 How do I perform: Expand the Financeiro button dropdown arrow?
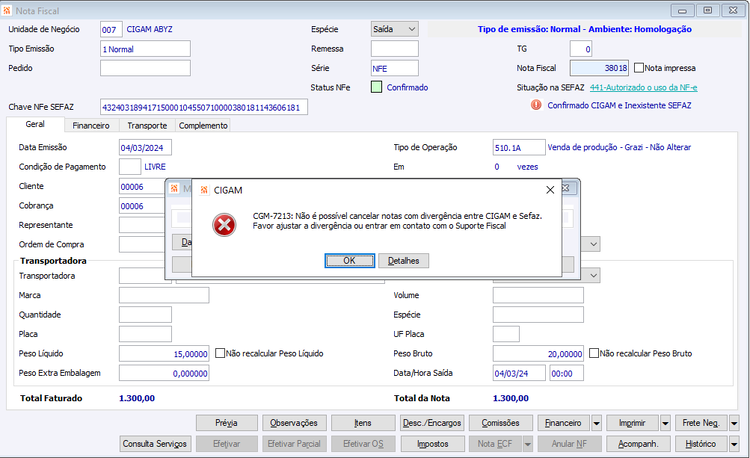pos(596,423)
